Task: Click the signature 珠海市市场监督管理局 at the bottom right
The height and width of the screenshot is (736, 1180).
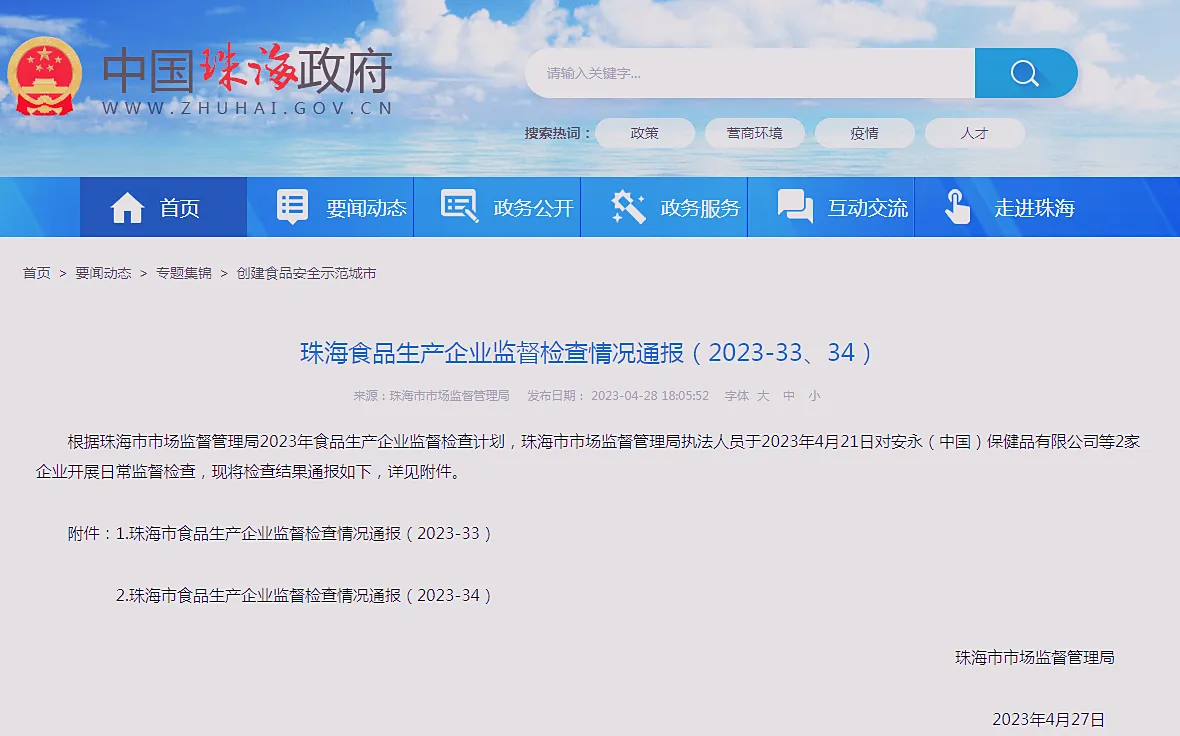Action: (1035, 658)
